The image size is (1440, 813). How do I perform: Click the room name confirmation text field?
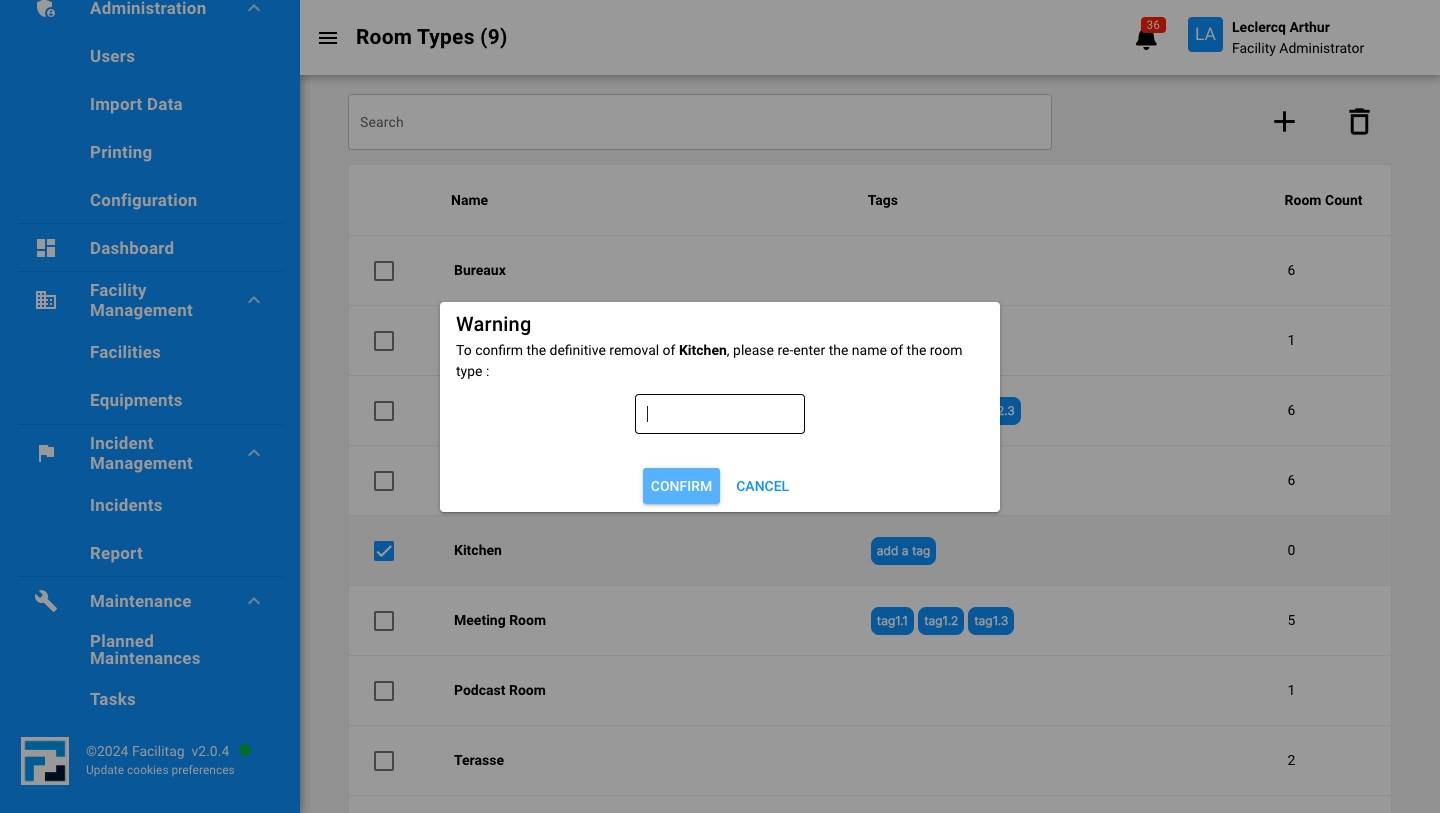click(720, 414)
